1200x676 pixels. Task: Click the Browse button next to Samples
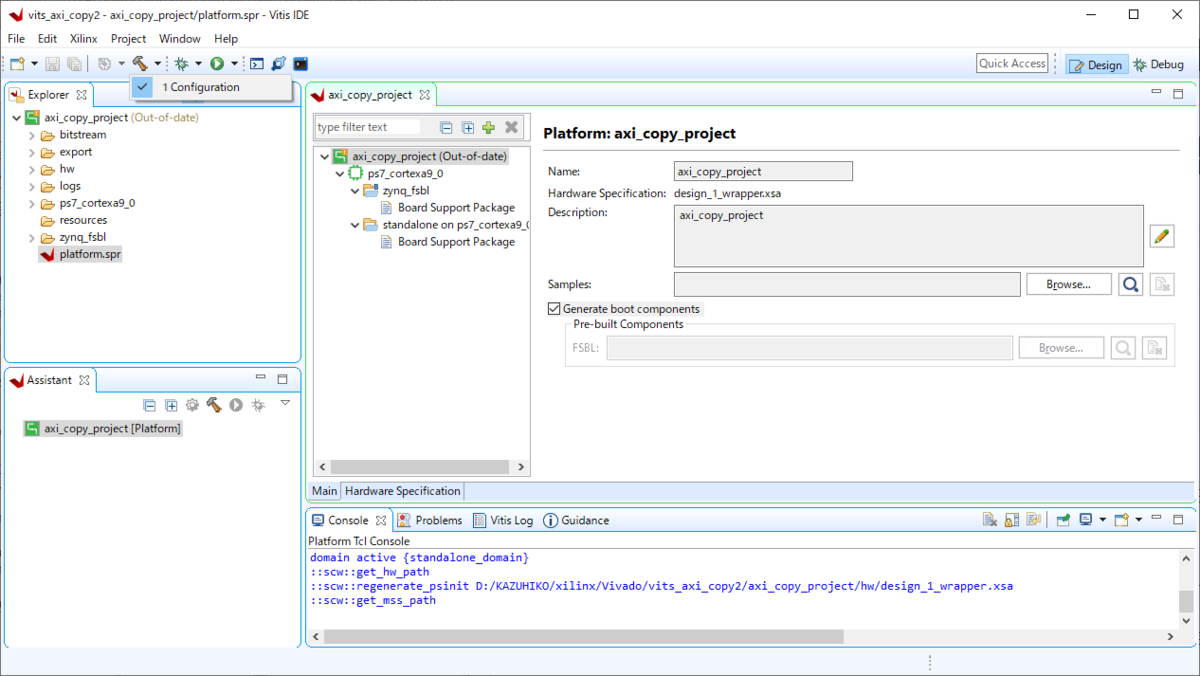(x=1068, y=284)
